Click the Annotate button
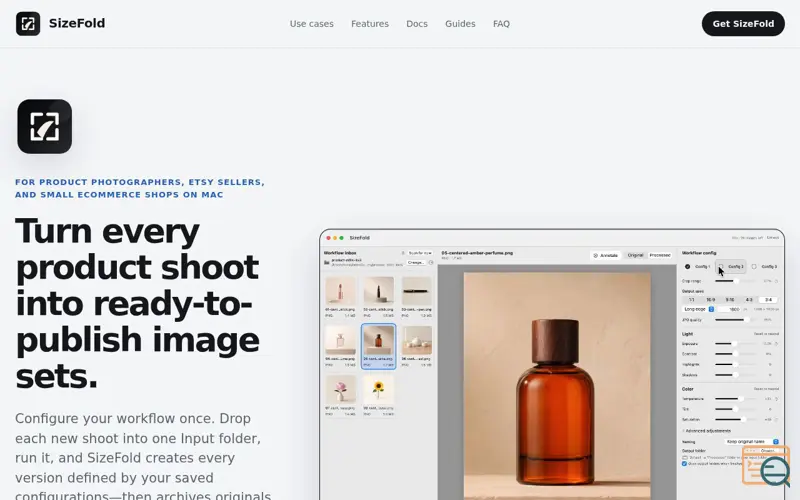This screenshot has width=800, height=500. [606, 255]
